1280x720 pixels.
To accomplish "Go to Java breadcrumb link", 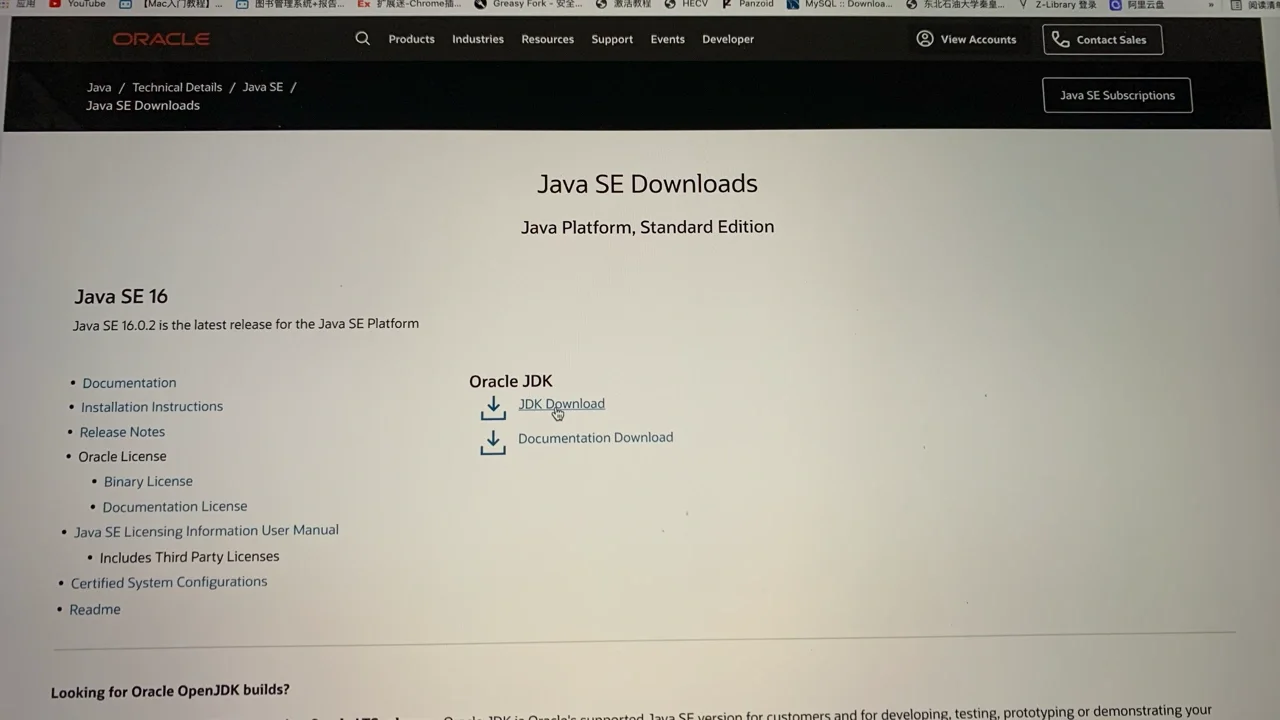I will click(99, 87).
